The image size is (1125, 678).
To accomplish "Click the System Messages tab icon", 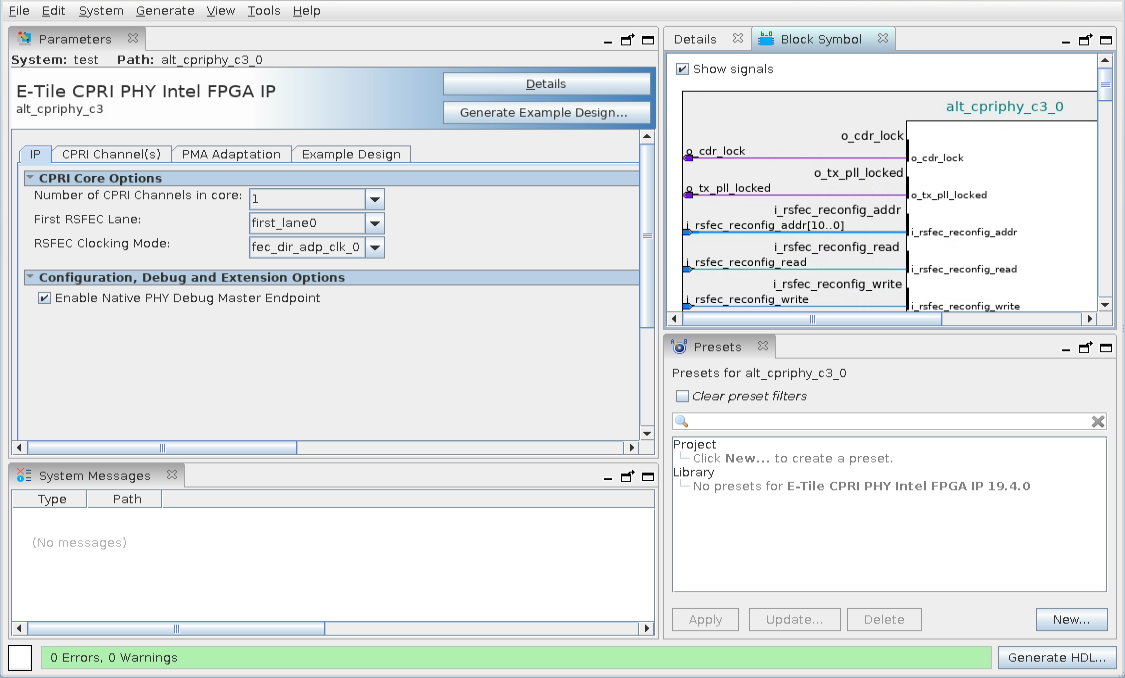I will tap(24, 475).
